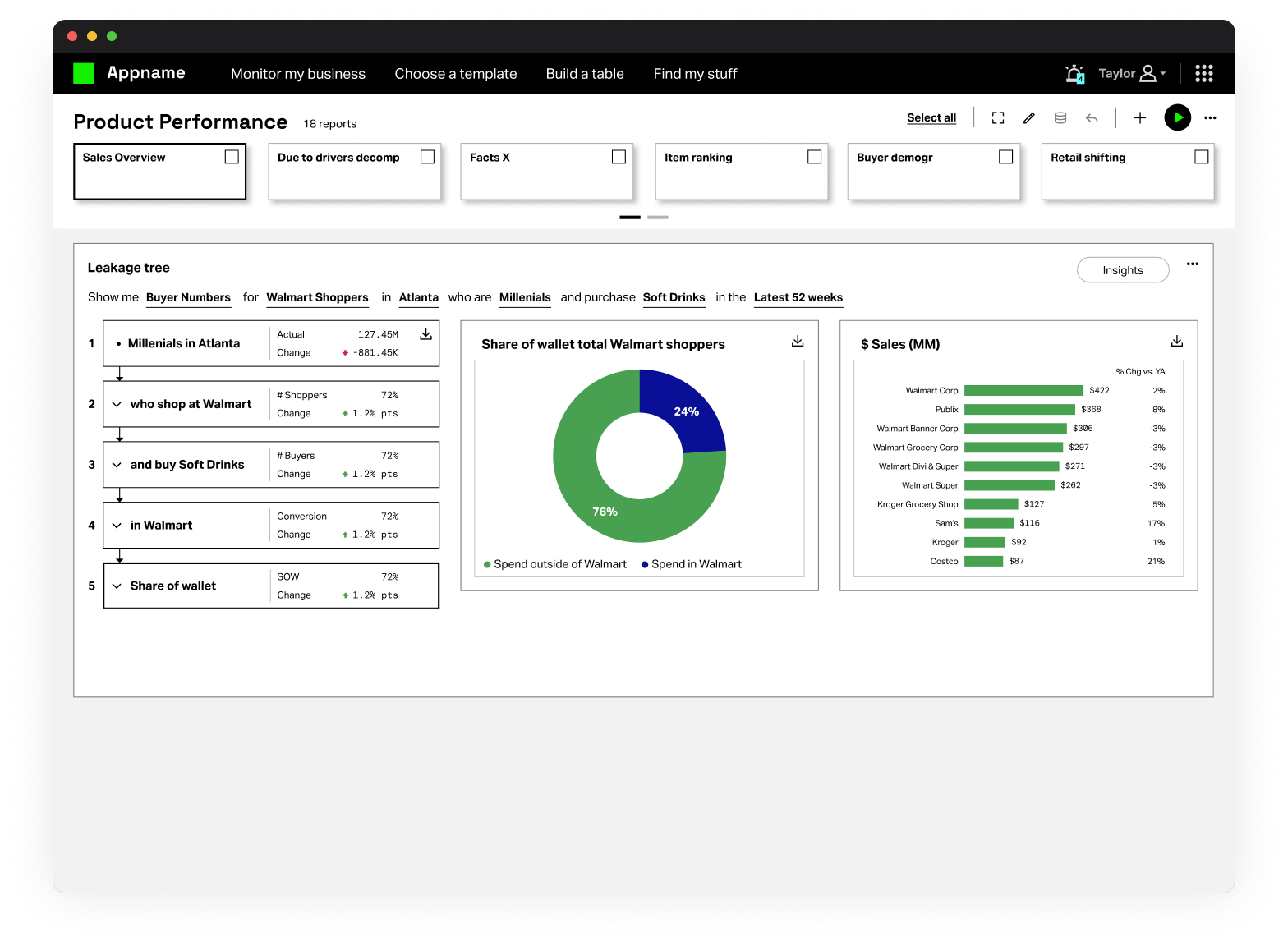Expand the 'who shop at Walmart' row

point(117,404)
